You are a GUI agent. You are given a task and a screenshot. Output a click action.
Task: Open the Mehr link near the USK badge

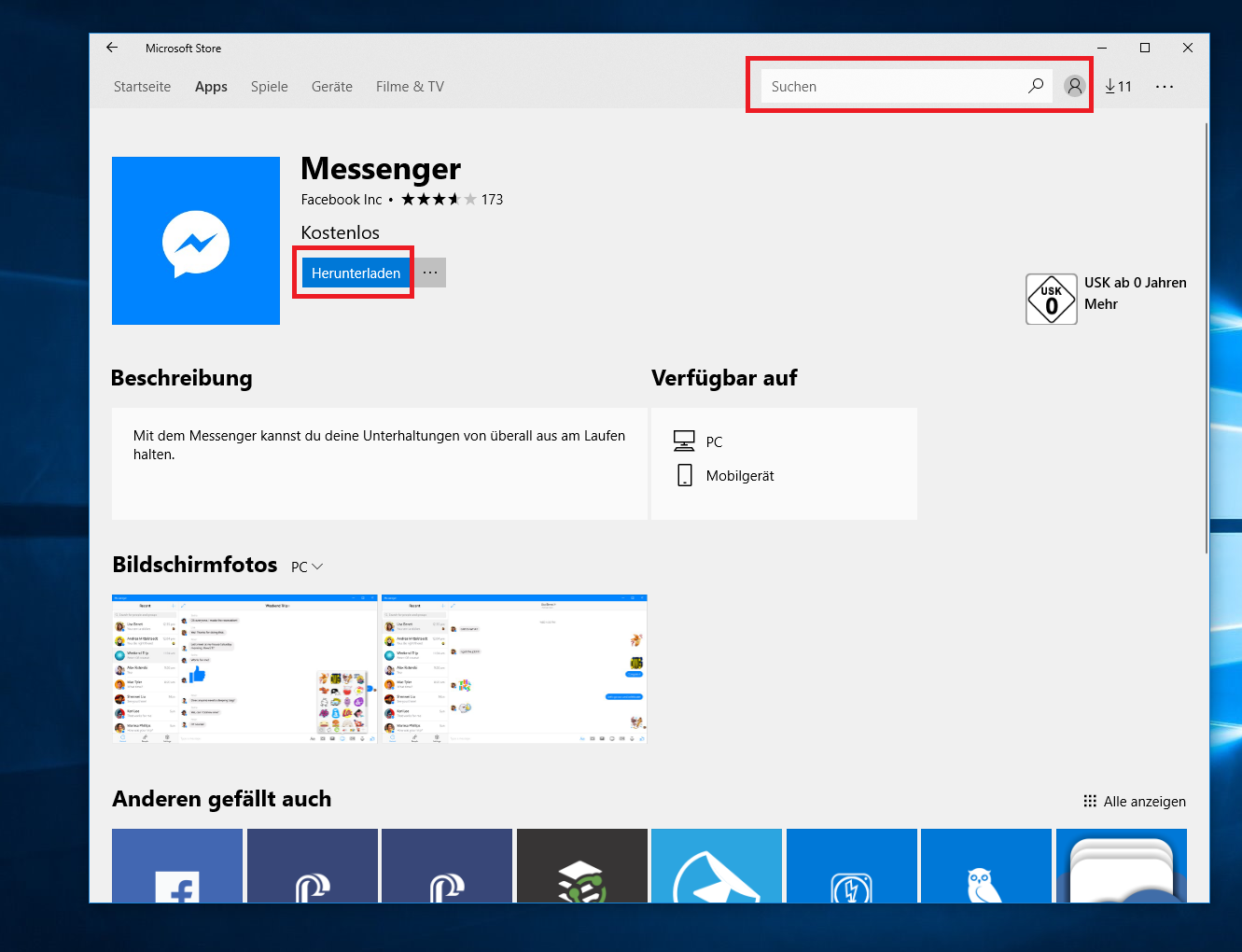tap(1102, 303)
